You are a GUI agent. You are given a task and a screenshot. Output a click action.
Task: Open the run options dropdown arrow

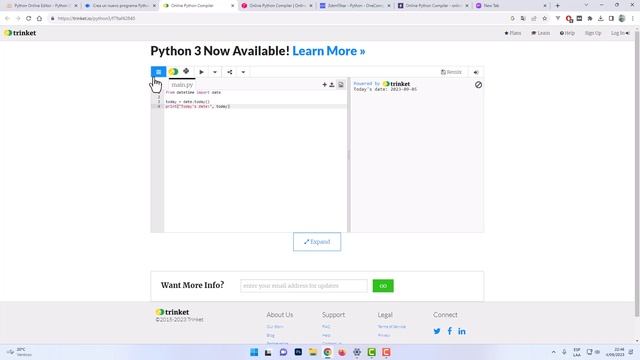pos(215,72)
